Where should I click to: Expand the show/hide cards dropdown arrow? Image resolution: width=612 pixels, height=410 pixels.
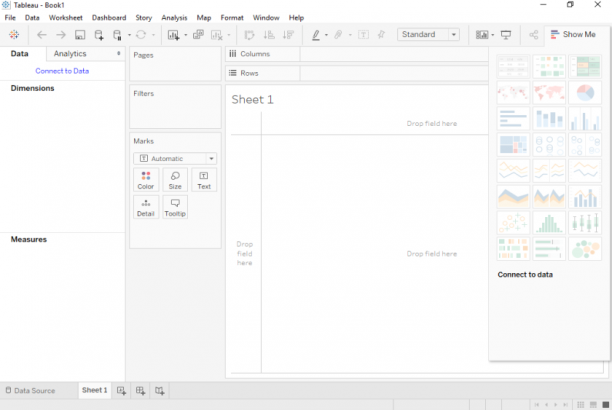(493, 35)
